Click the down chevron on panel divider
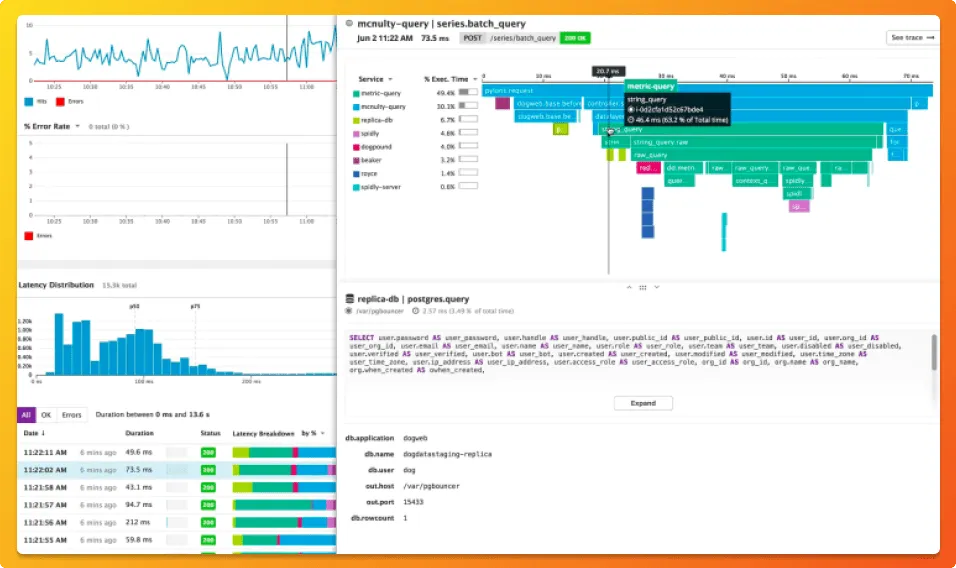956x568 pixels. point(657,287)
